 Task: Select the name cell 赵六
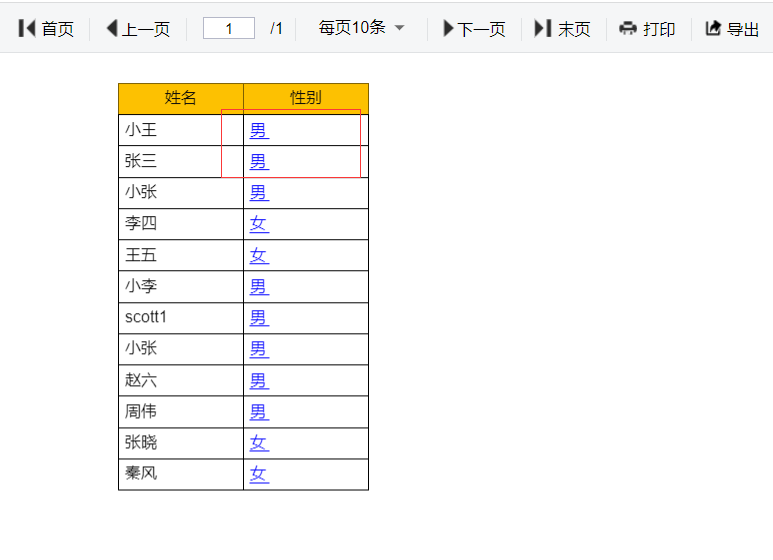click(x=181, y=381)
